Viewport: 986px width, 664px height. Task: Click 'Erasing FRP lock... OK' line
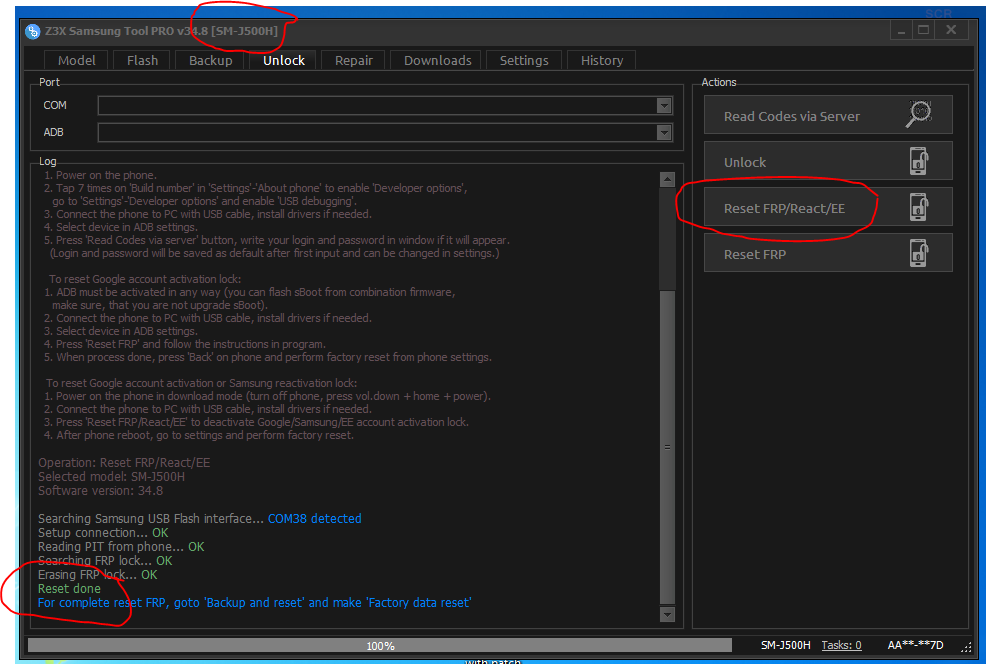pyautogui.click(x=97, y=575)
